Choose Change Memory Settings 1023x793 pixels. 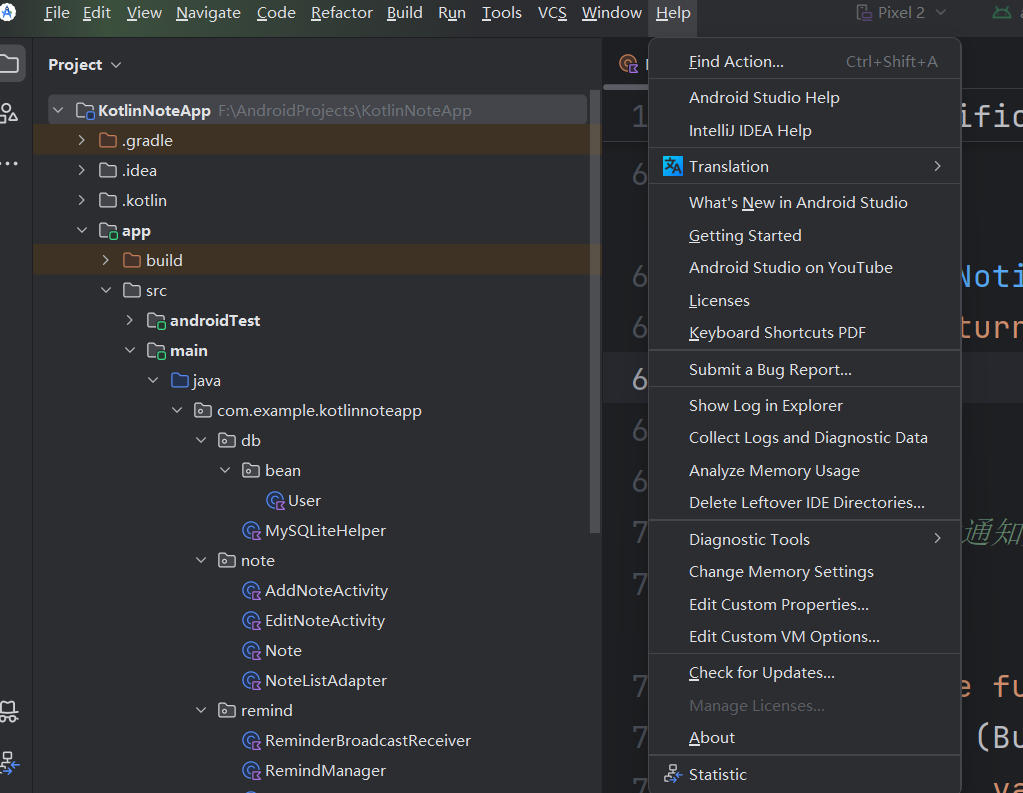(805, 572)
